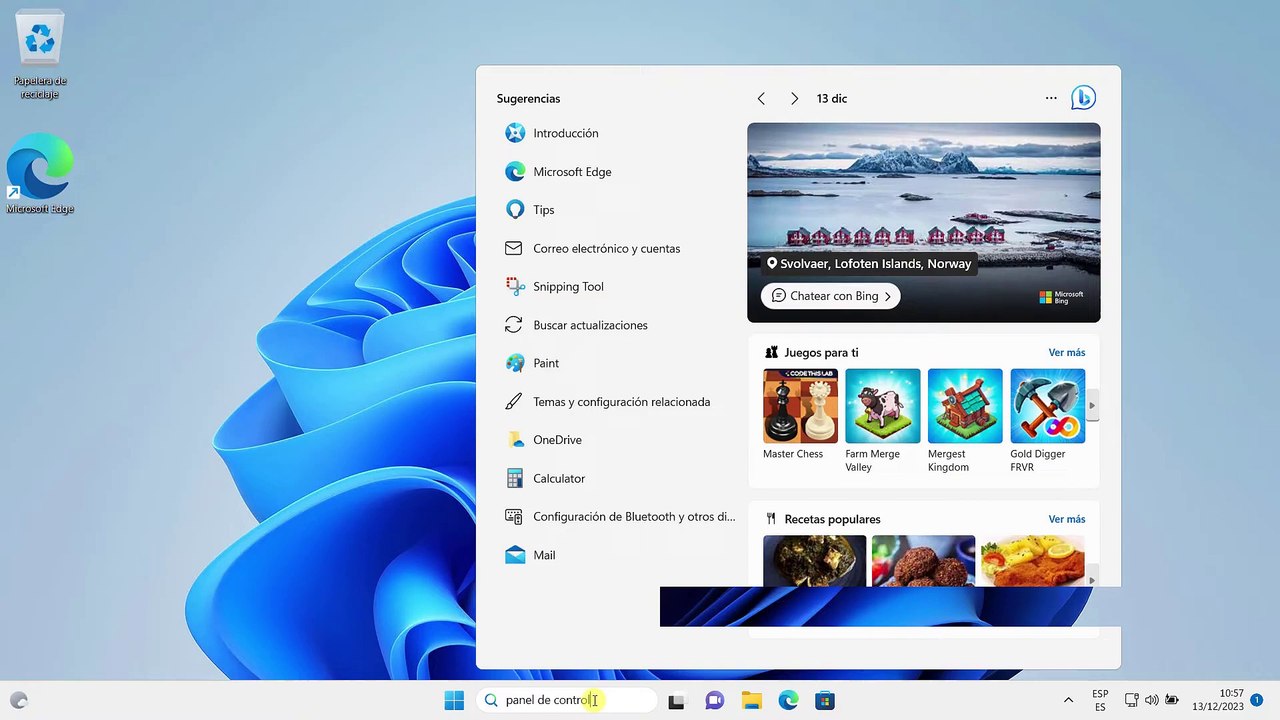
Task: Select Papelera de reciclaje desktop icon
Action: click(40, 55)
